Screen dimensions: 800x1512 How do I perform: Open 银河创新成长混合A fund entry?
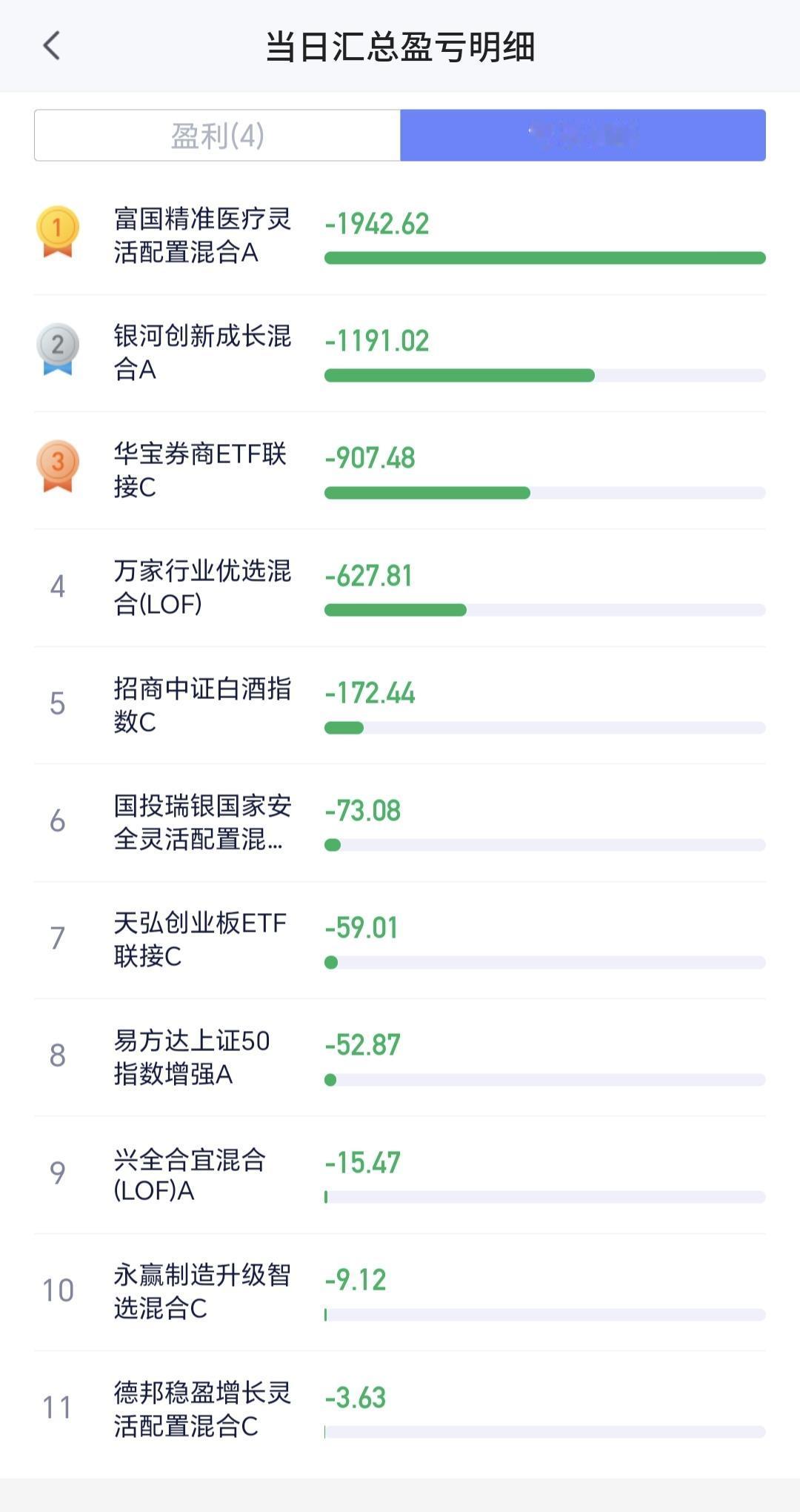202,352
